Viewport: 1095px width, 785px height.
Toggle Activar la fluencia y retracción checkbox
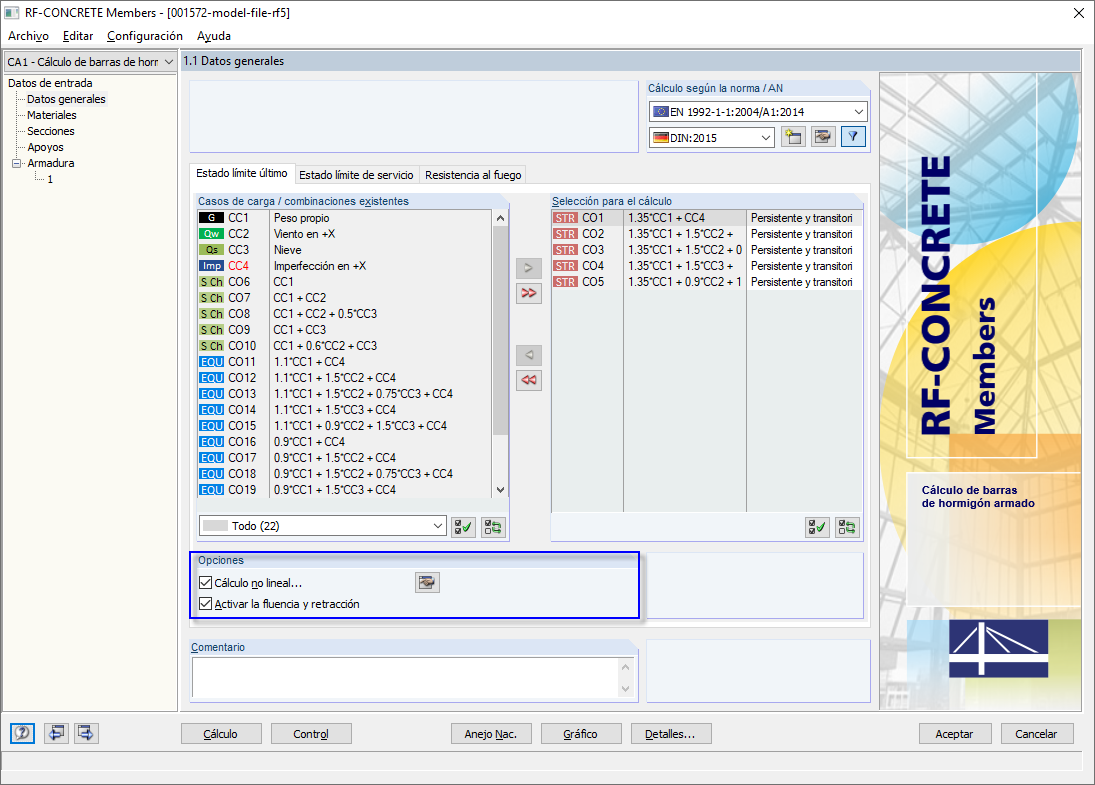tap(205, 603)
